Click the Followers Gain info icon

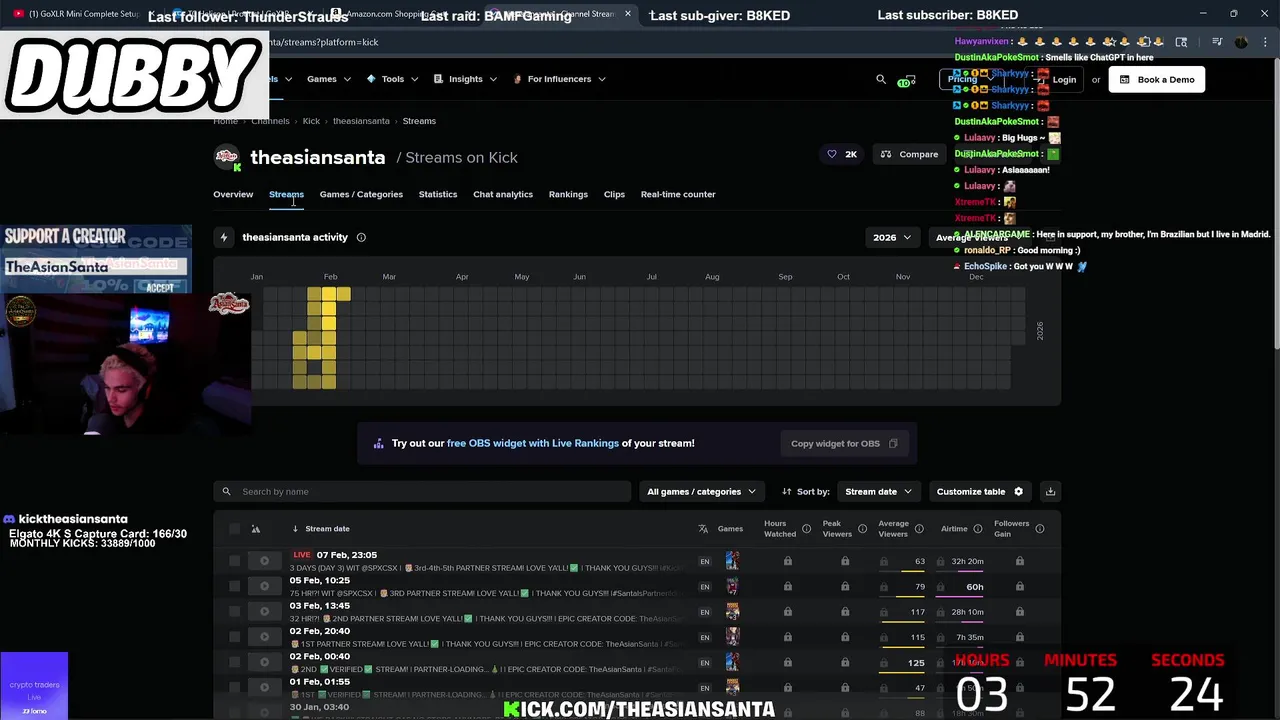[1040, 529]
